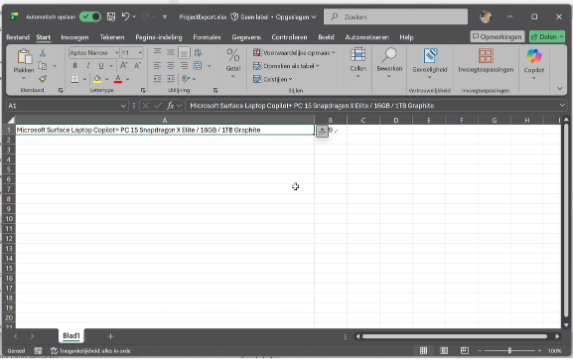
Task: Center cell text horizontally
Action: coord(171,66)
